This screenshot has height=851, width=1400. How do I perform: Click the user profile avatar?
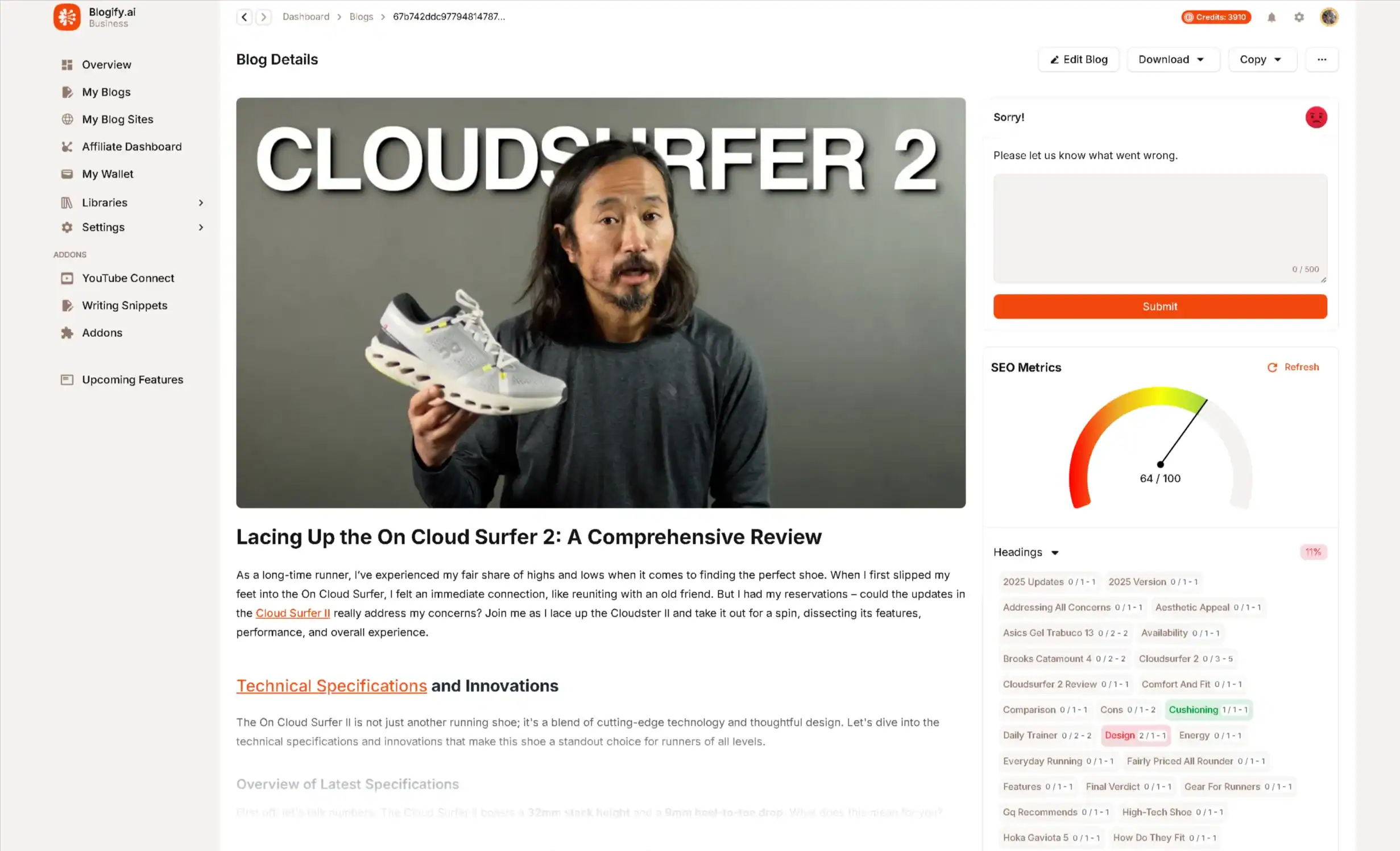point(1329,17)
